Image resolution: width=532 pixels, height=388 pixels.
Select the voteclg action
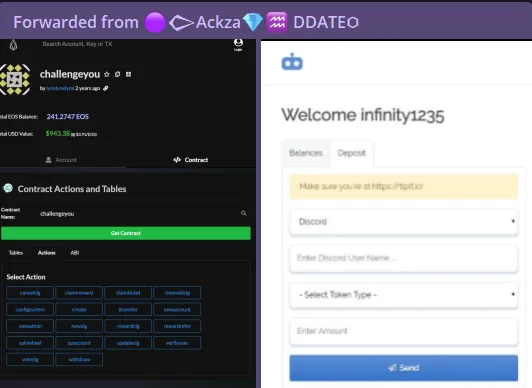pyautogui.click(x=30, y=360)
